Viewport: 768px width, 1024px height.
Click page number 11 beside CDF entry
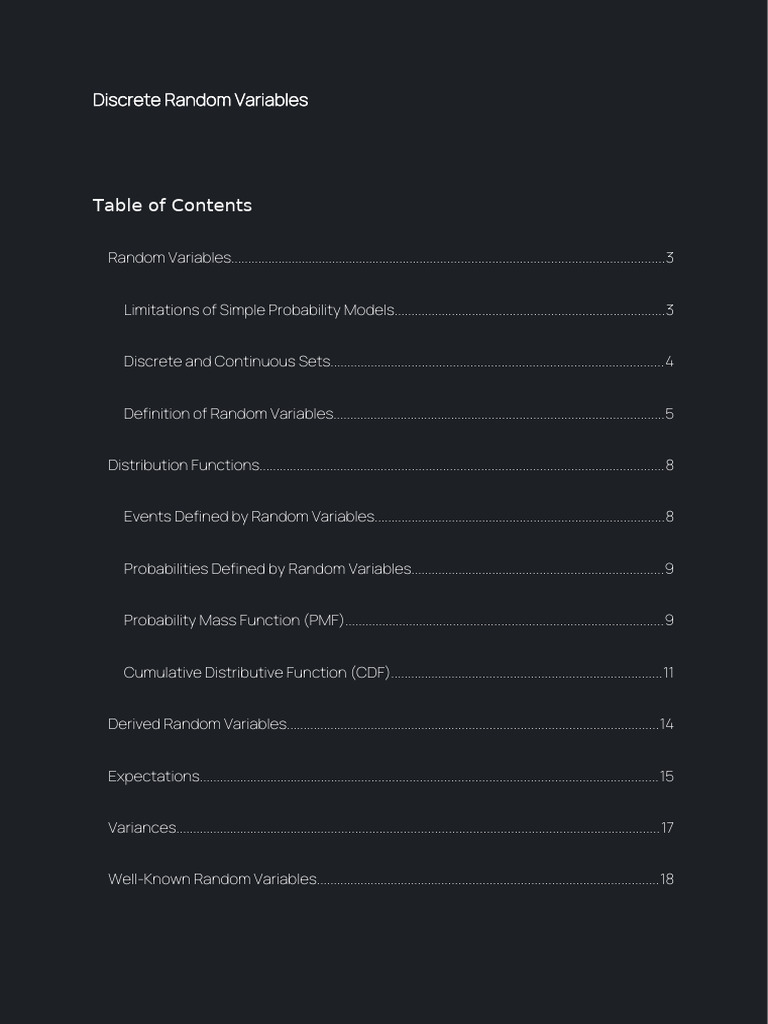click(x=668, y=673)
